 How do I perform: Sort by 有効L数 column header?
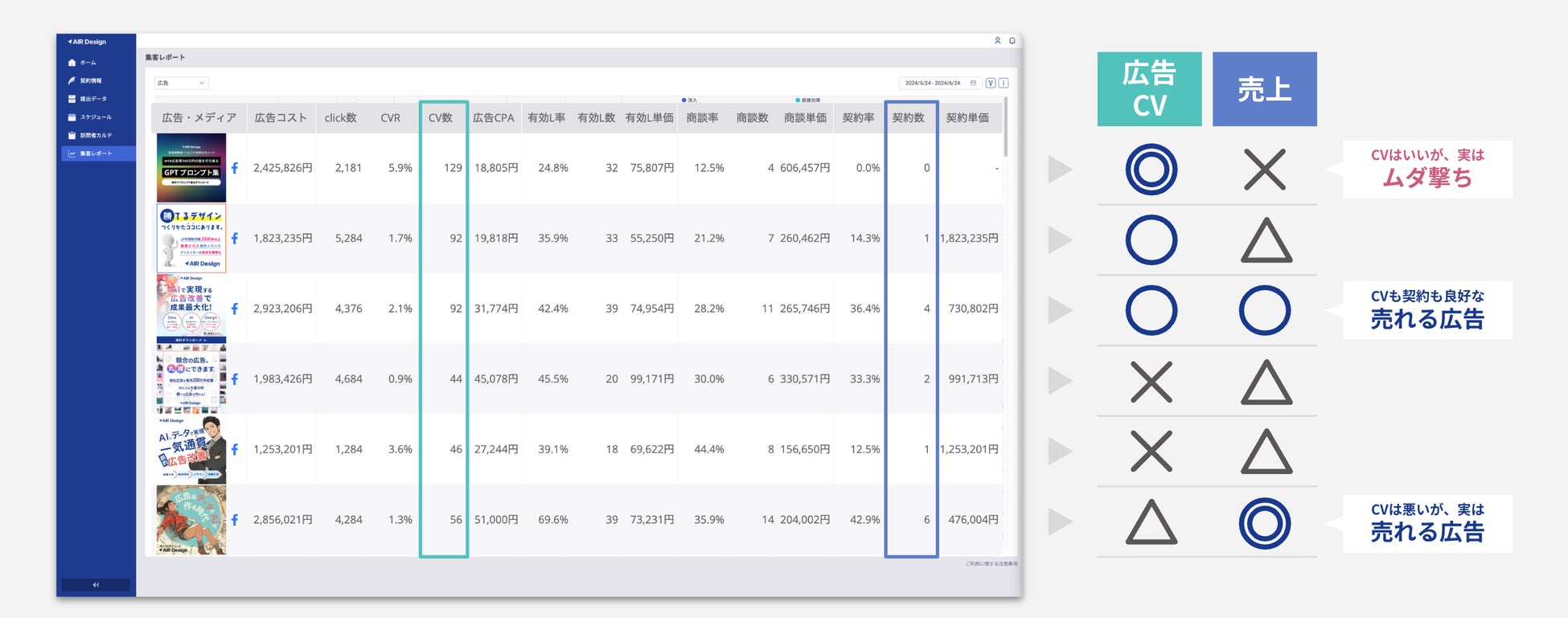click(596, 118)
